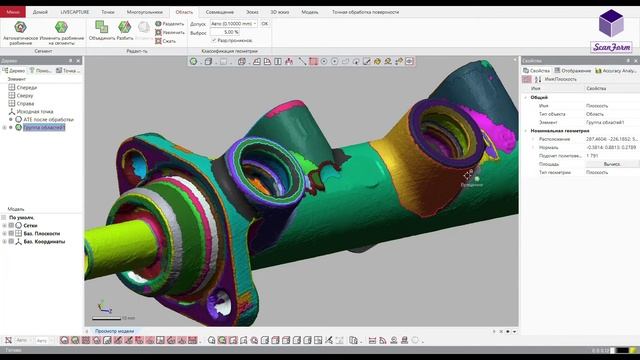
Task: Select the Просмотр модели view tab
Action: click(114, 331)
